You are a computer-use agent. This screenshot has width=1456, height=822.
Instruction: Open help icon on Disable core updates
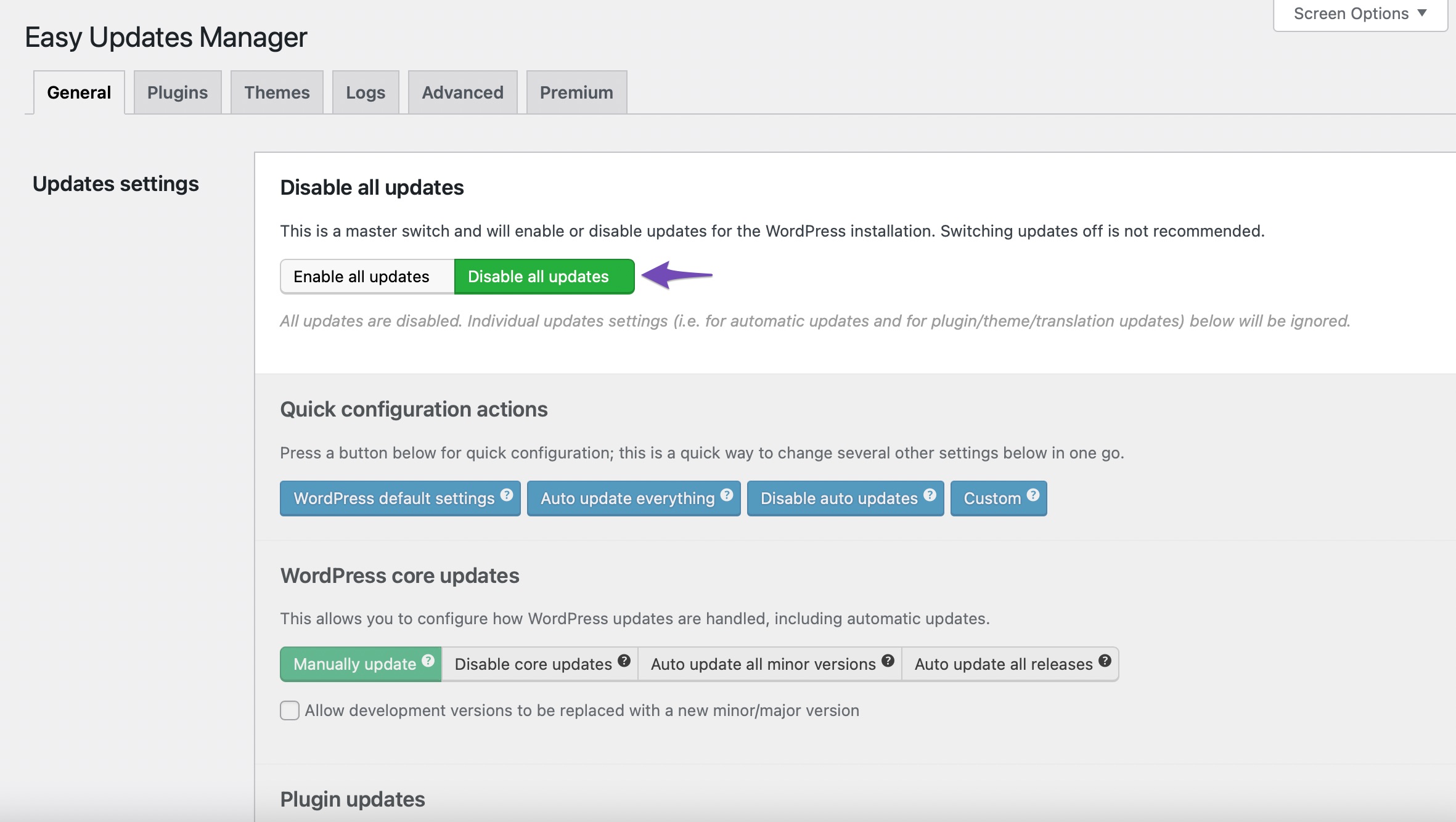tap(624, 661)
